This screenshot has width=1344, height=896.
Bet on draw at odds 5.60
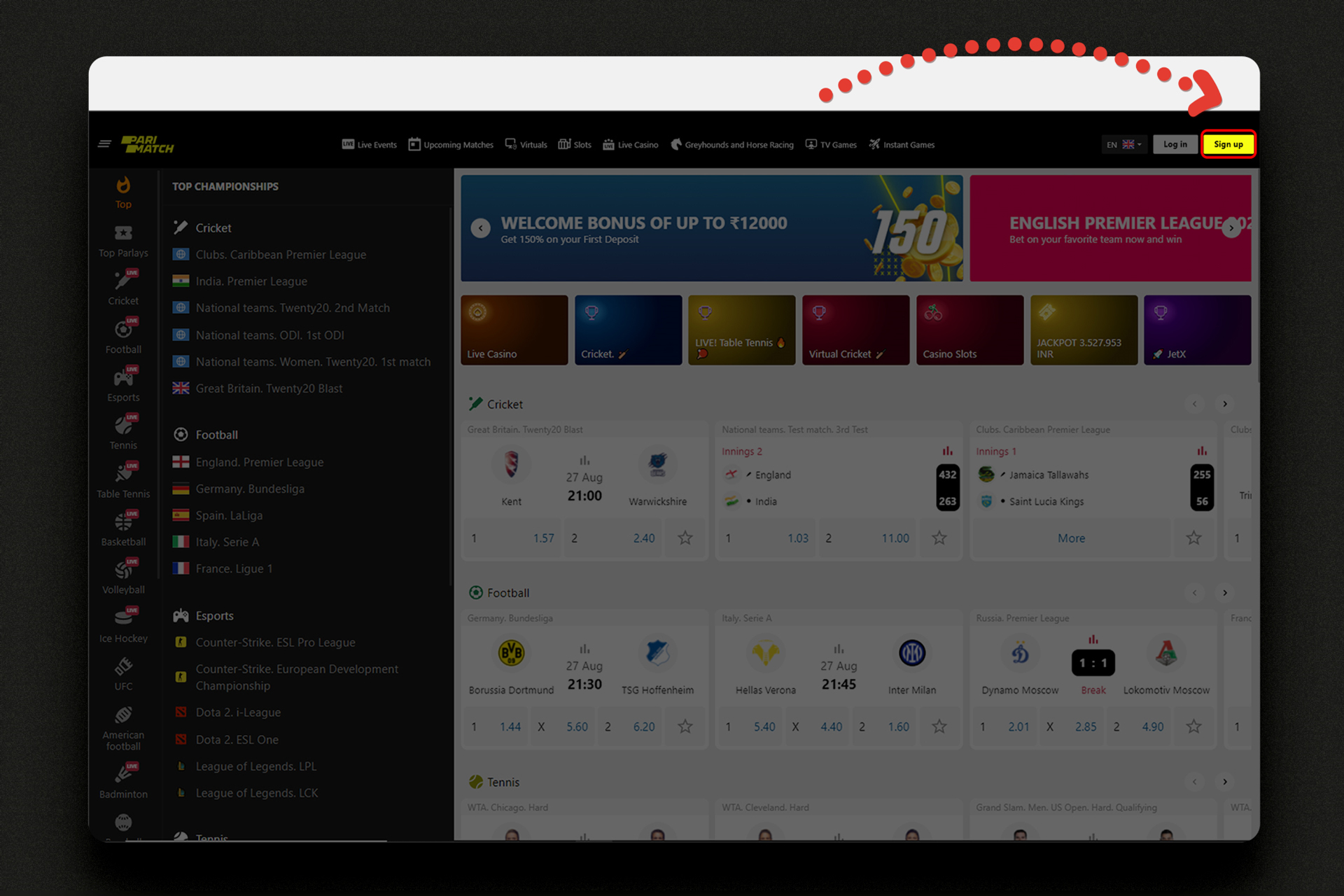coord(563,727)
